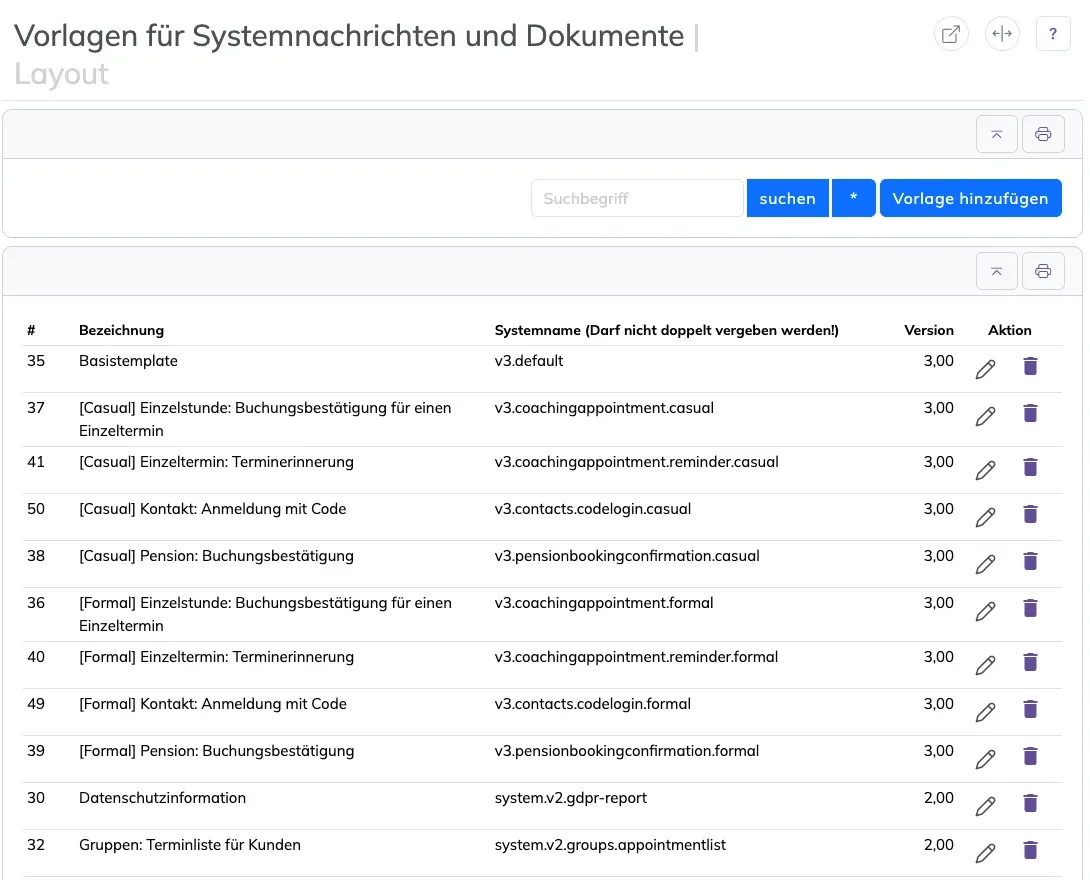Viewport: 1090px width, 880px height.
Task: Delete v3.coachingappointment.casual template
Action: pos(1030,413)
